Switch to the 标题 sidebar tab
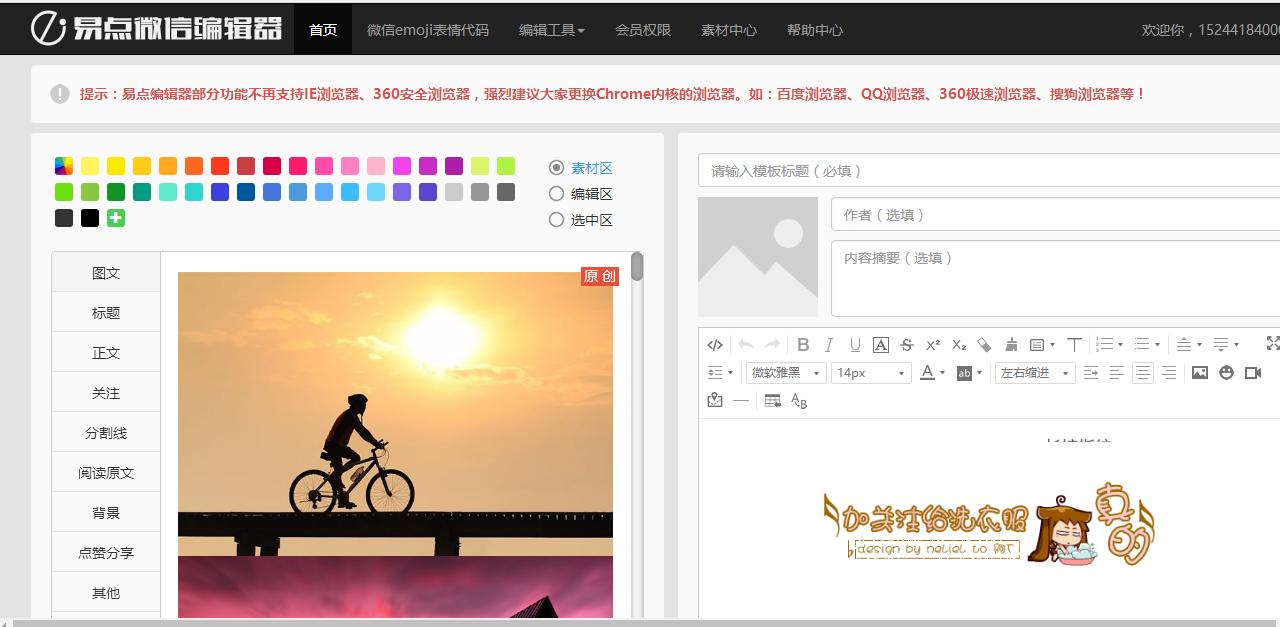1280x627 pixels. (x=105, y=311)
